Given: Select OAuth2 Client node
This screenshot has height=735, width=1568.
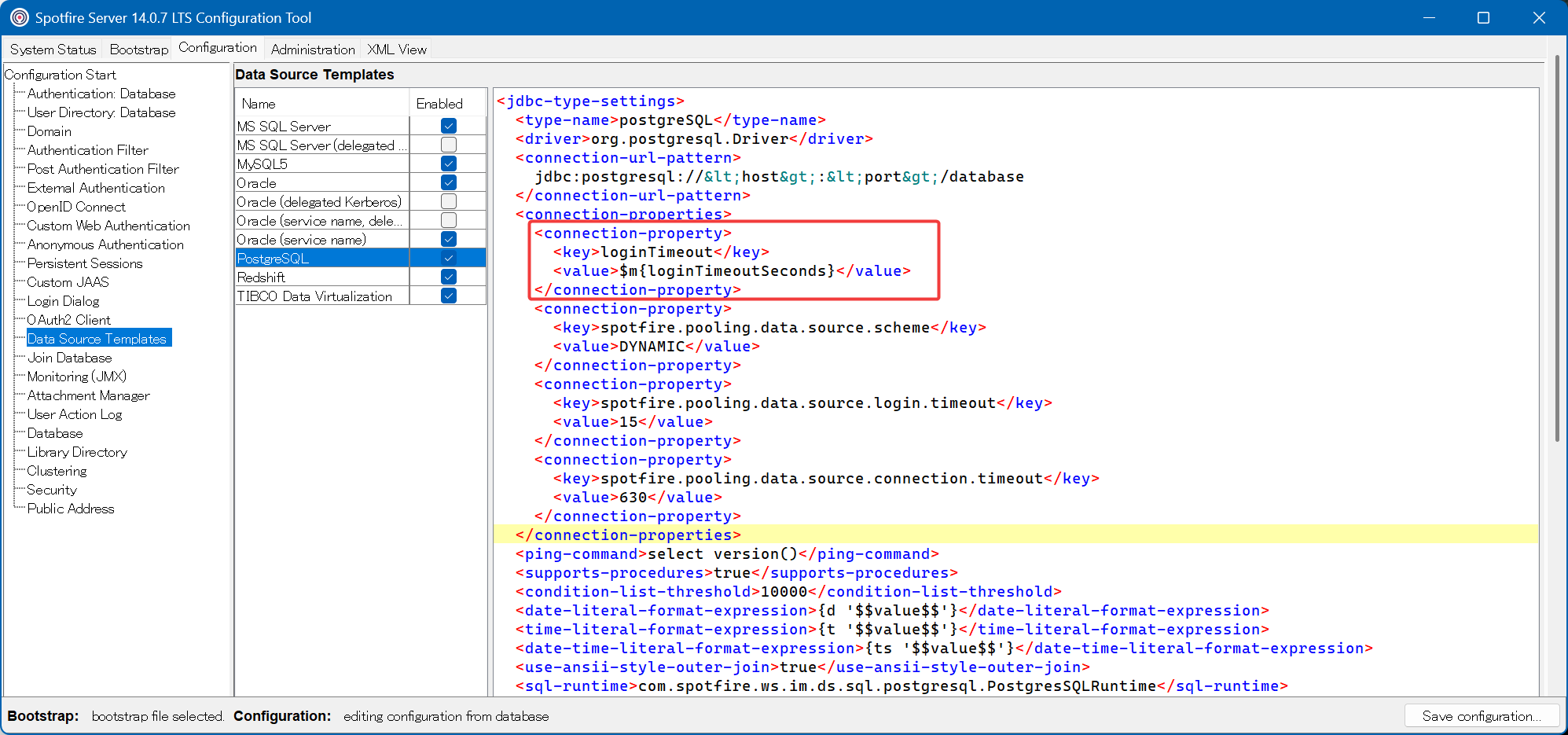Looking at the screenshot, I should point(69,320).
